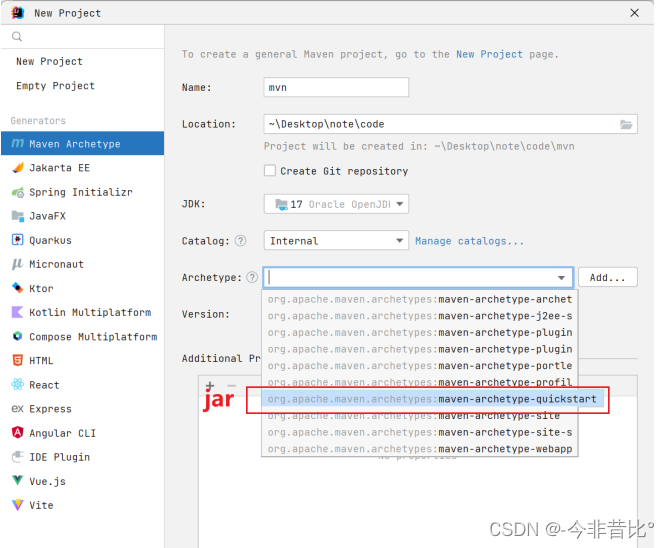Screen dimensions: 669x548
Task: Click the HTML5 shield icon
Action: pyautogui.click(x=17, y=360)
